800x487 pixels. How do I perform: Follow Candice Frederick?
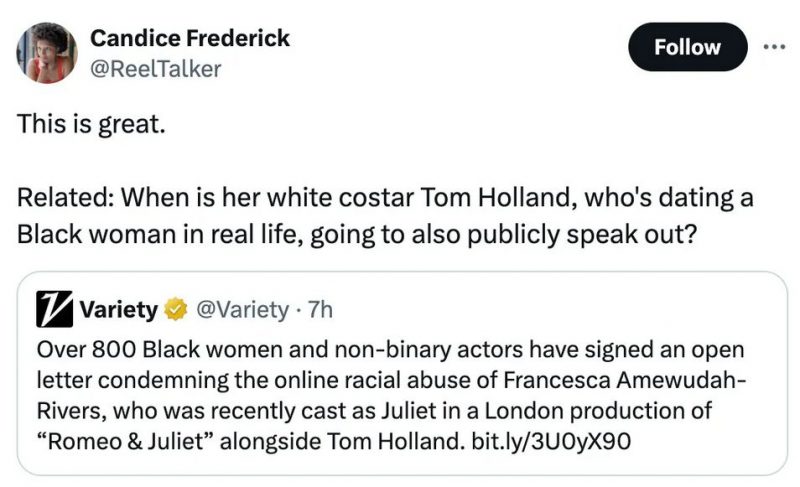[687, 47]
